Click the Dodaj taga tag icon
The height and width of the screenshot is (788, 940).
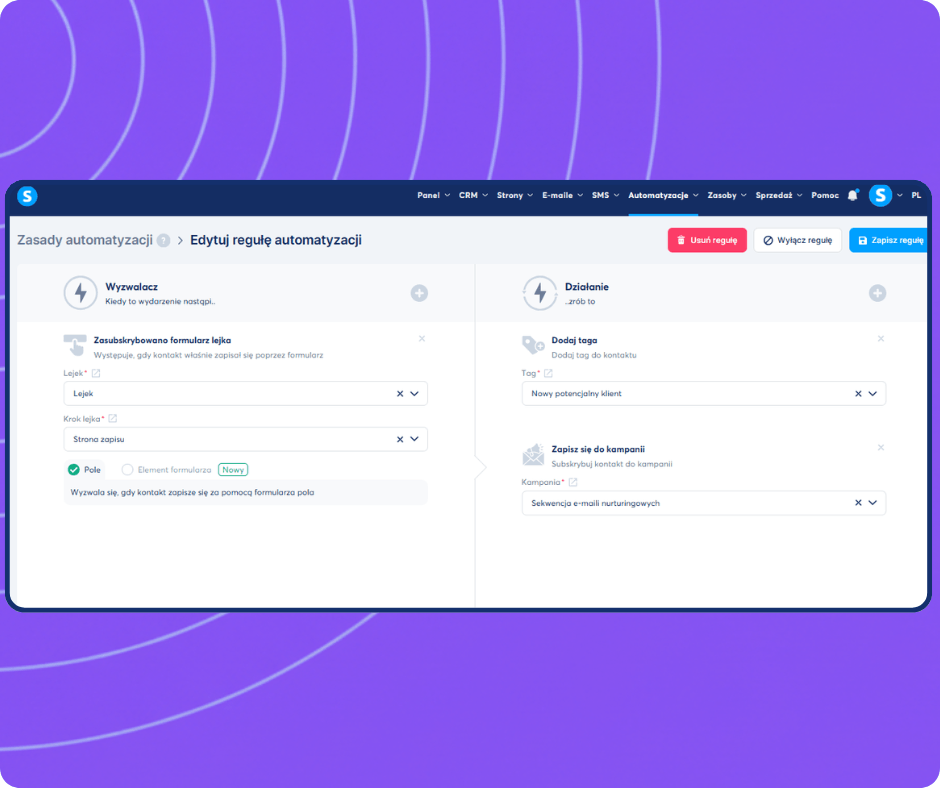point(533,345)
